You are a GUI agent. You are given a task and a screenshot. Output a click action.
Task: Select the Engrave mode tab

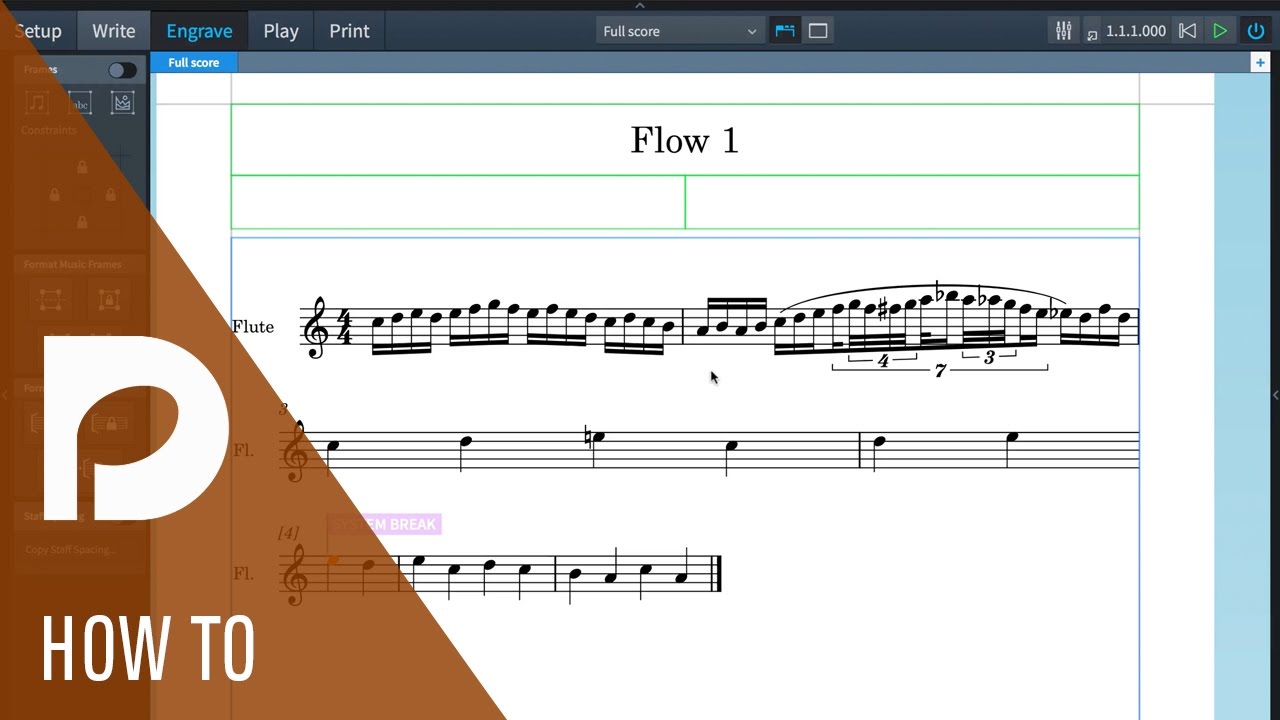pyautogui.click(x=199, y=31)
